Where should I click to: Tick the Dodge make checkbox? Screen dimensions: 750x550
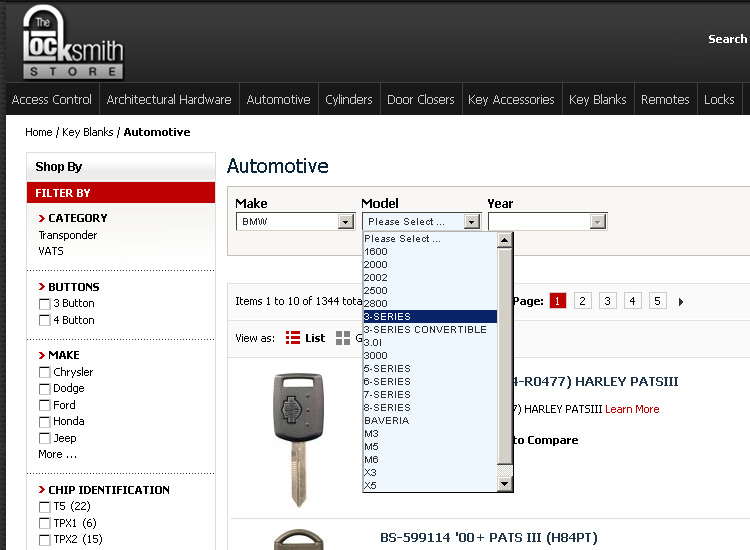pos(44,389)
